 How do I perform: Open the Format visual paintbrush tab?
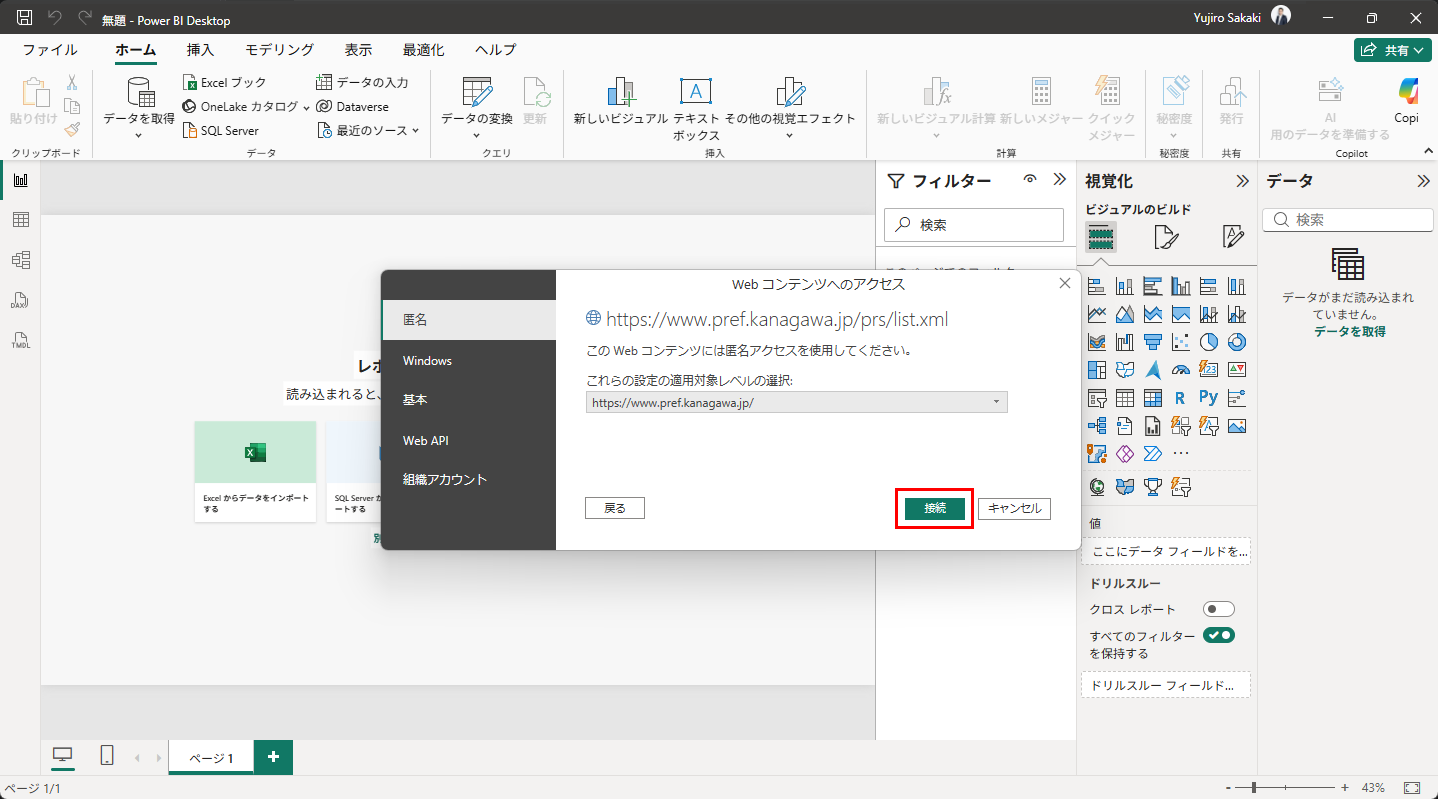[1166, 237]
